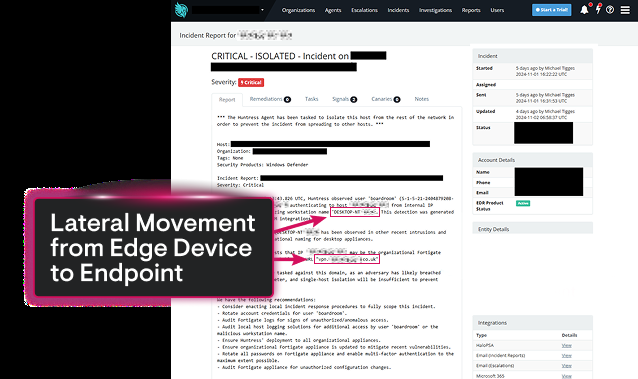Click the Remediations count badge
This screenshot has height=379, width=638.
click(287, 99)
